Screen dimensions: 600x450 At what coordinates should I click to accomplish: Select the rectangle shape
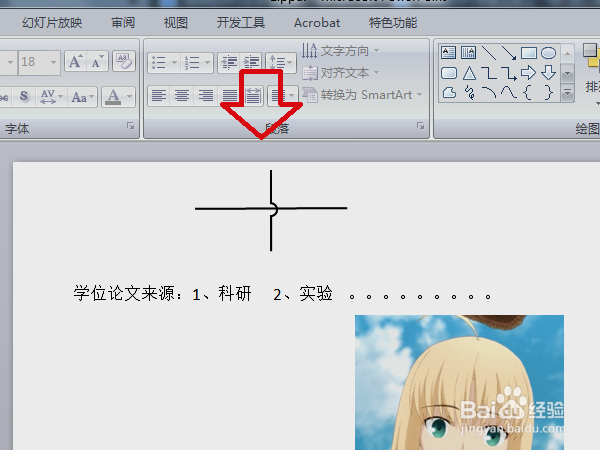[529, 53]
